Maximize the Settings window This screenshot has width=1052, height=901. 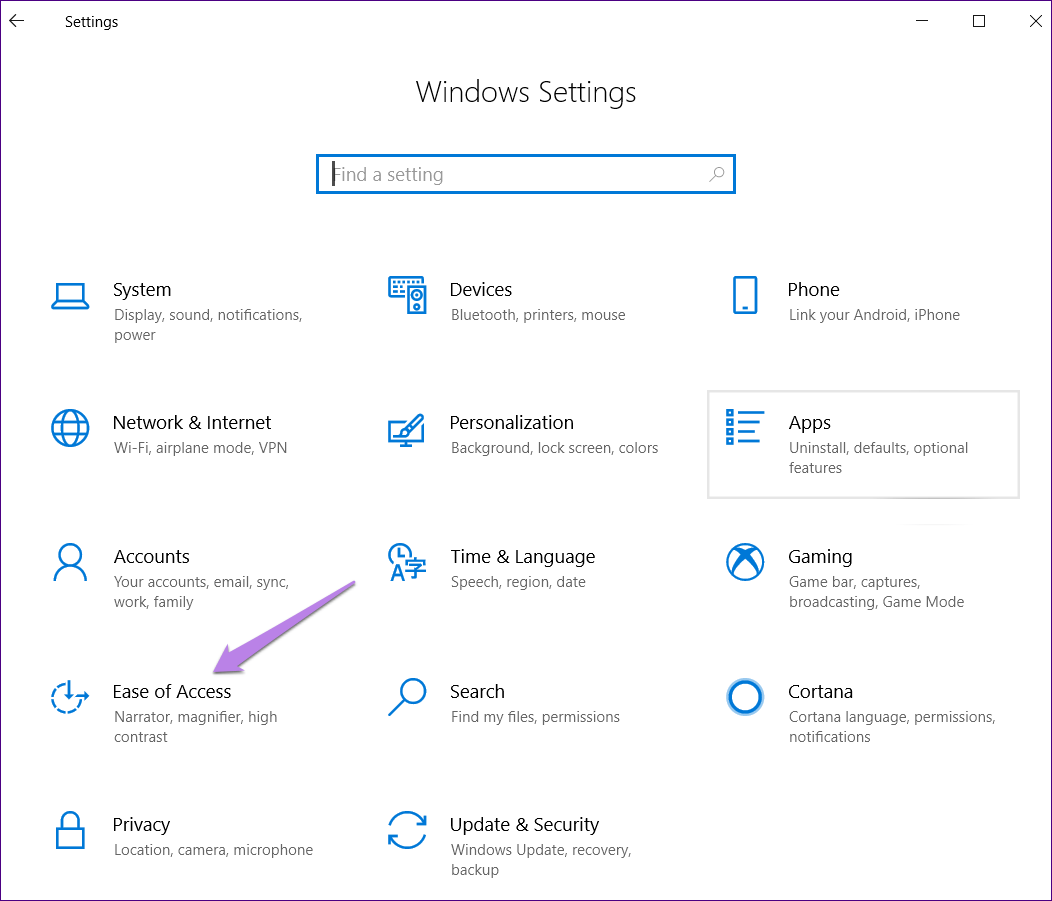coord(979,21)
